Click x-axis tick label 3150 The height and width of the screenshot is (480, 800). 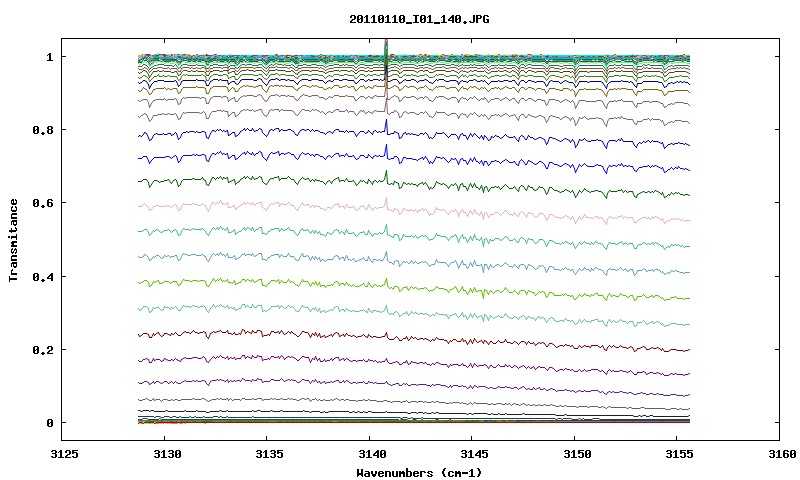(577, 454)
